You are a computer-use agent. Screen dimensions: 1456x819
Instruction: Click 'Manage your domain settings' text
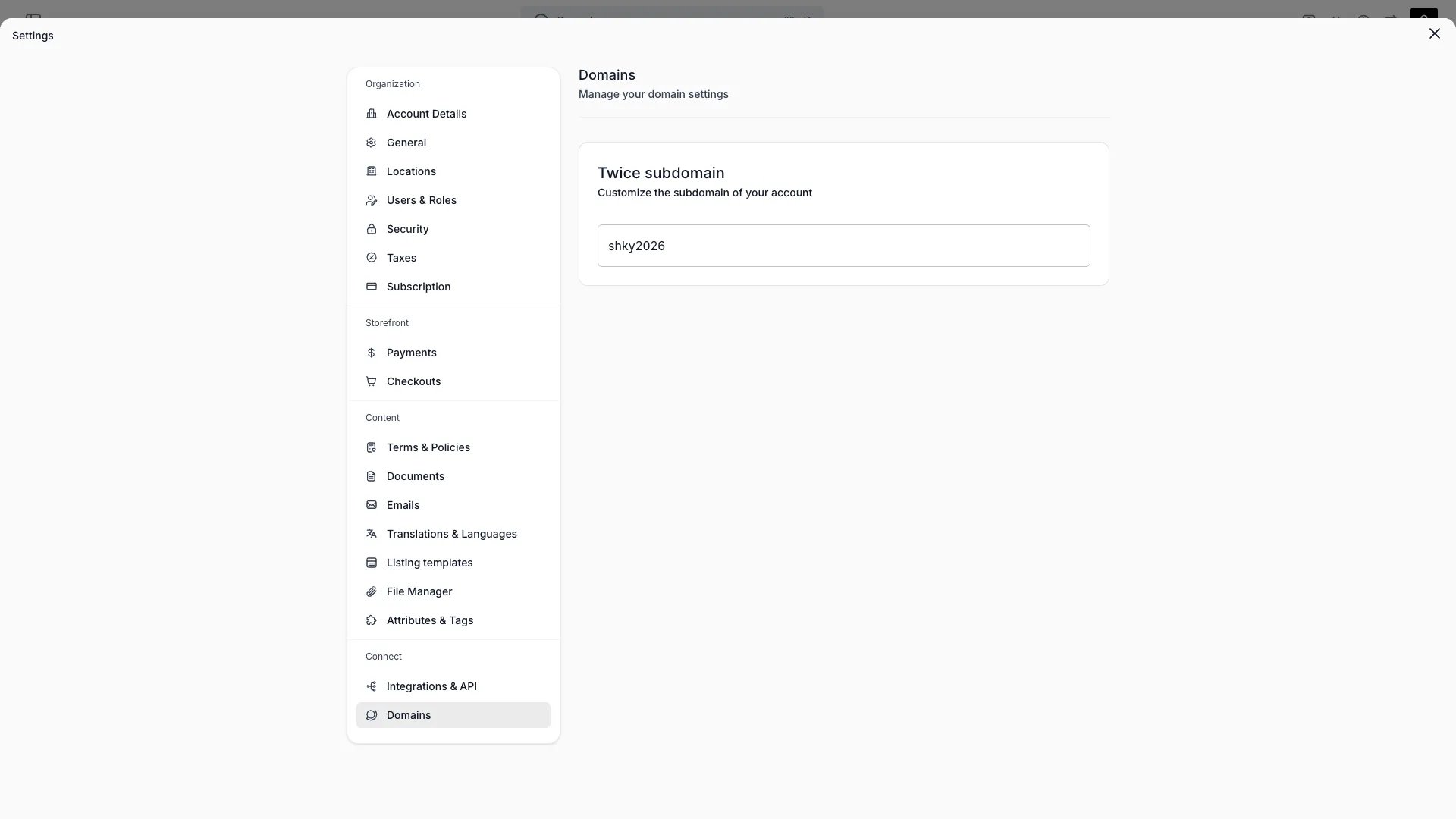653,94
